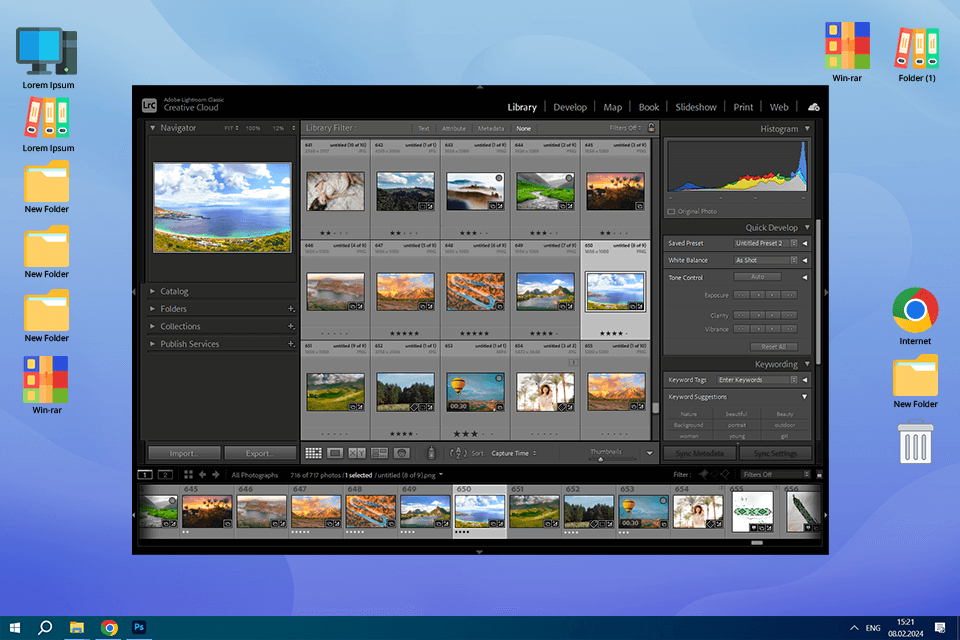
Task: Collapse the Histogram panel
Action: 807,129
